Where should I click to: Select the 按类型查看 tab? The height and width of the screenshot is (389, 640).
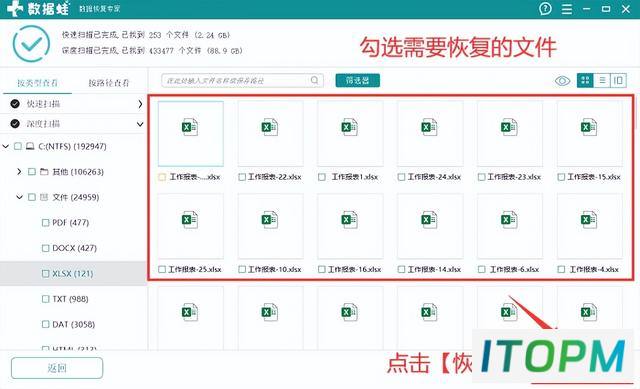tap(37, 83)
